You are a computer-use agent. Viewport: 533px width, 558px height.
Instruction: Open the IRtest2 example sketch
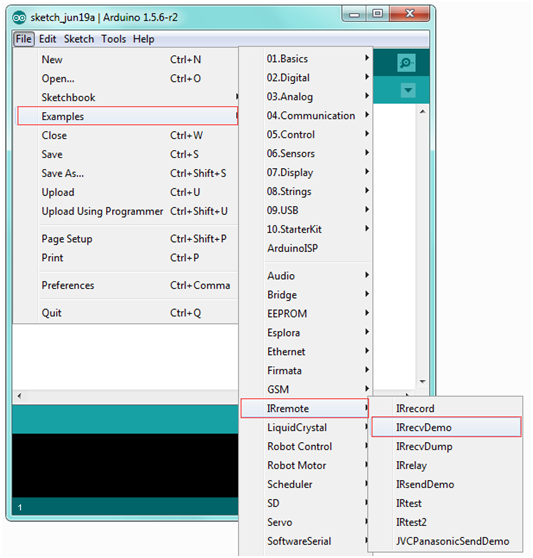pyautogui.click(x=446, y=522)
